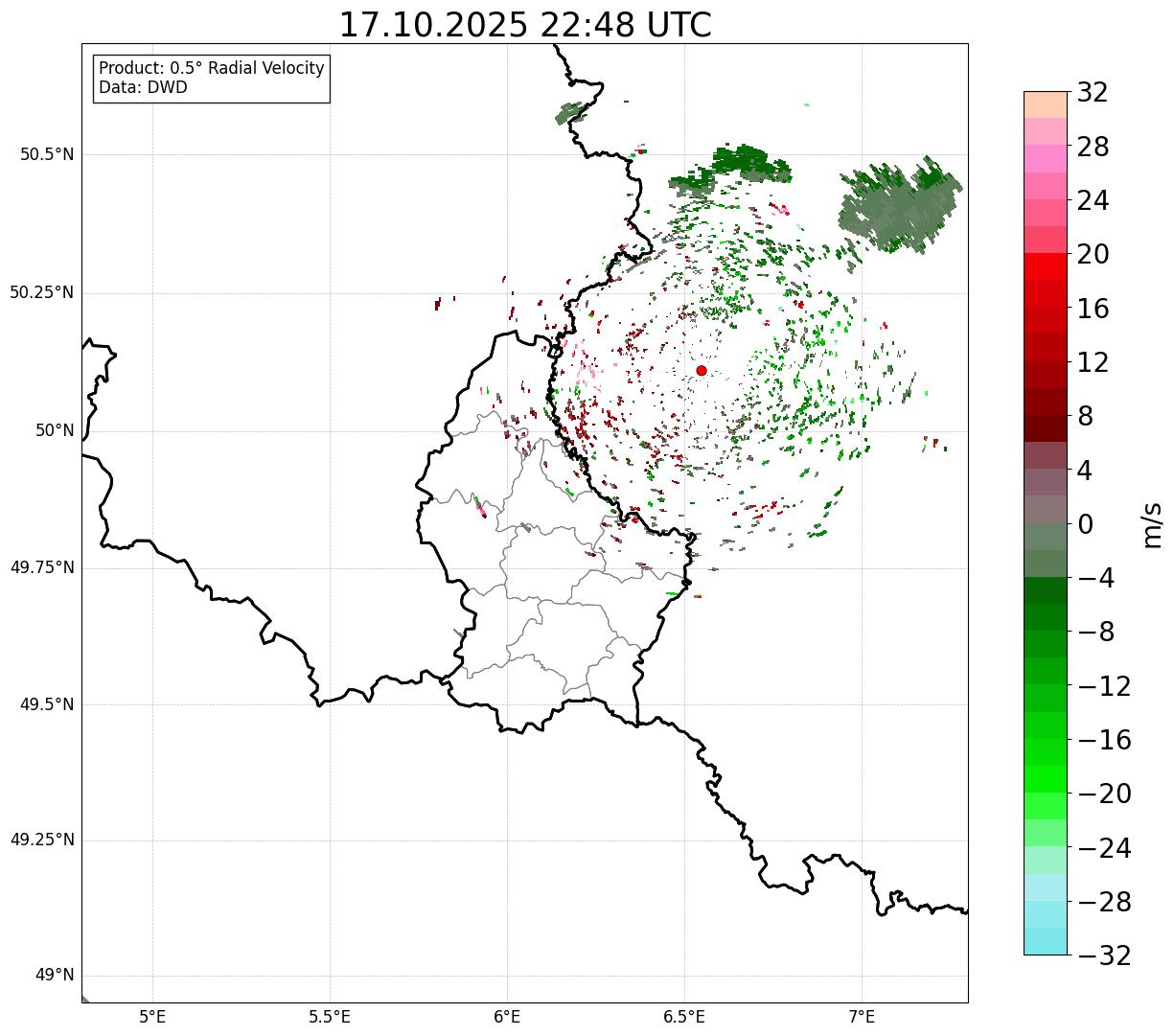Click colorbar tick label −12

(x=1104, y=686)
